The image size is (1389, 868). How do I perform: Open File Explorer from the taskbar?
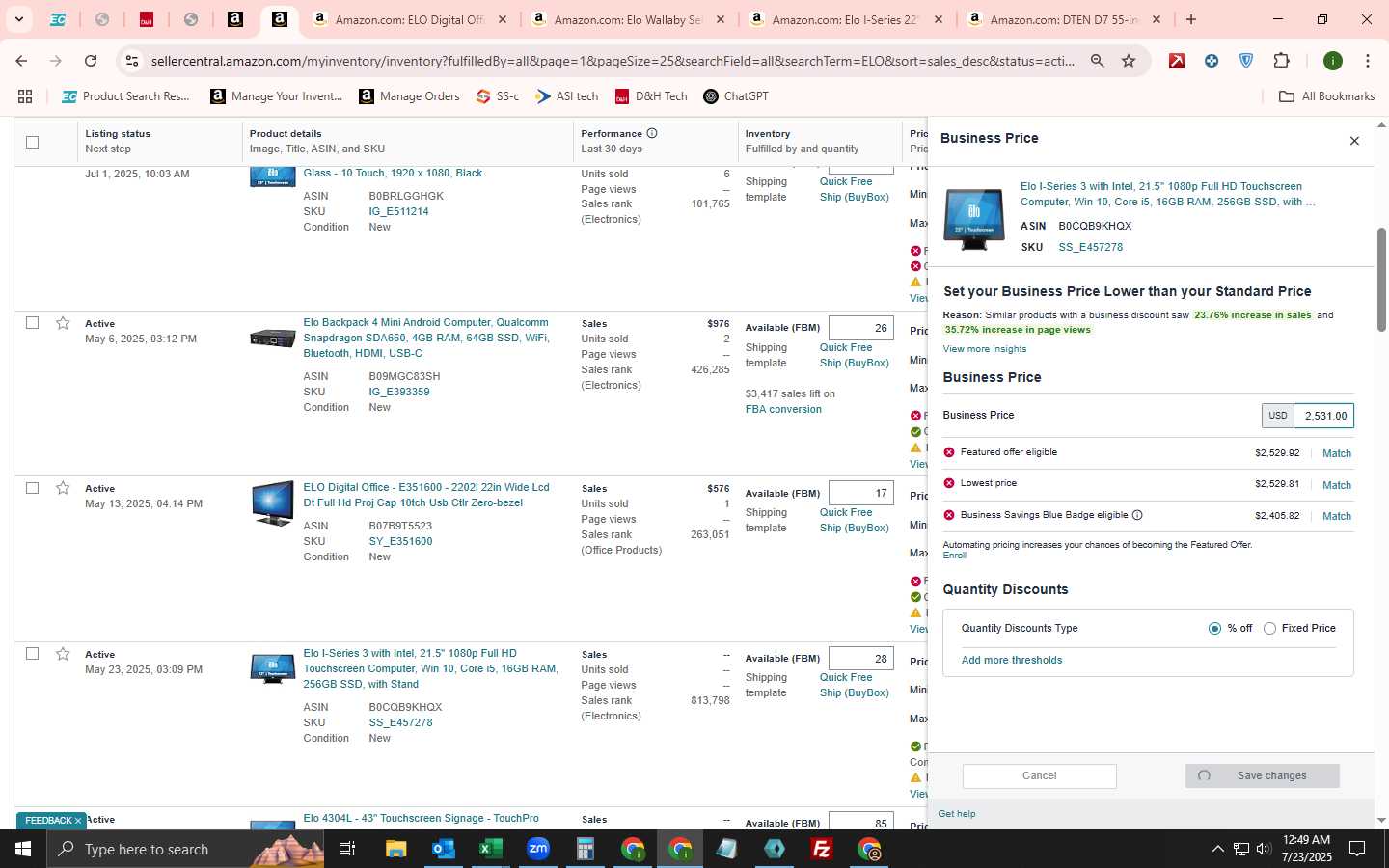[x=395, y=849]
